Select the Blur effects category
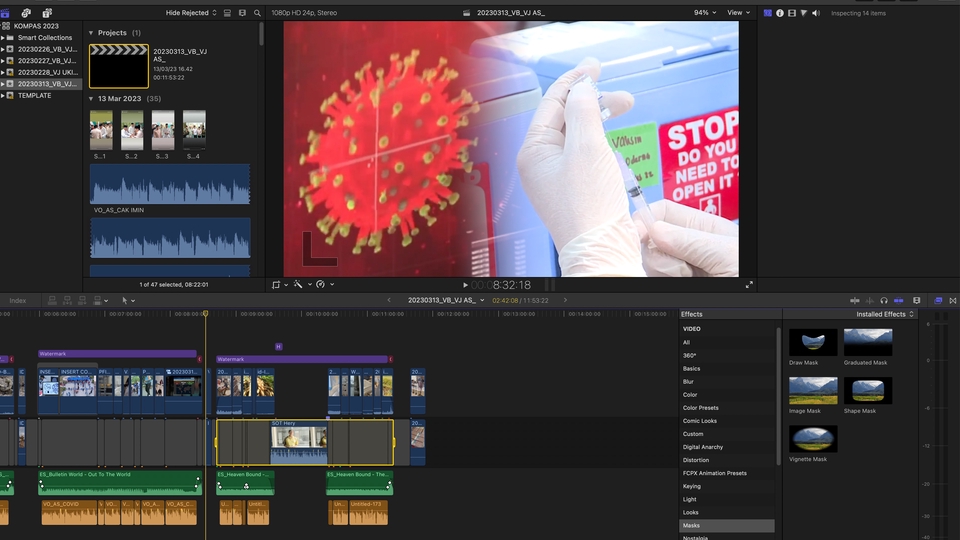This screenshot has height=540, width=960. [x=688, y=381]
